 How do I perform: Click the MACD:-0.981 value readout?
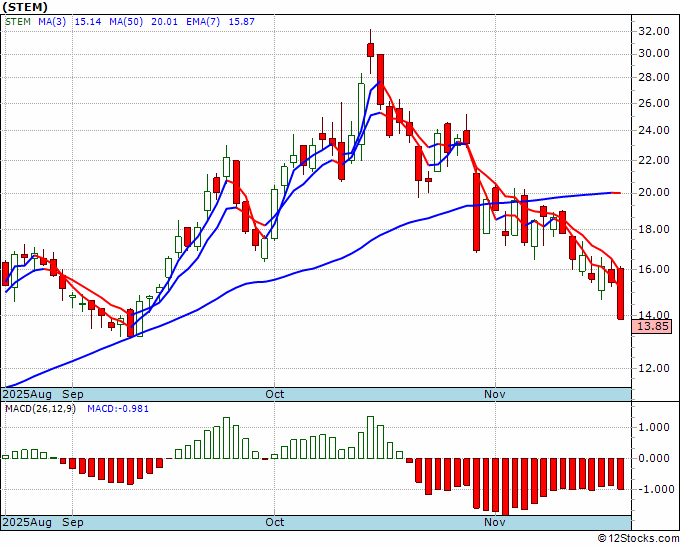(118, 409)
